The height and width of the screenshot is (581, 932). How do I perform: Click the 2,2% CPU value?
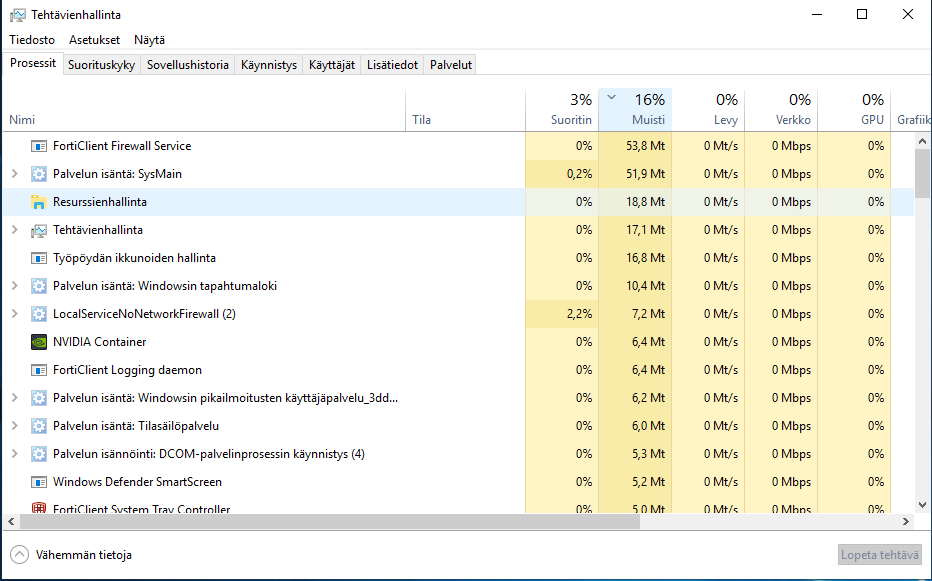point(580,314)
